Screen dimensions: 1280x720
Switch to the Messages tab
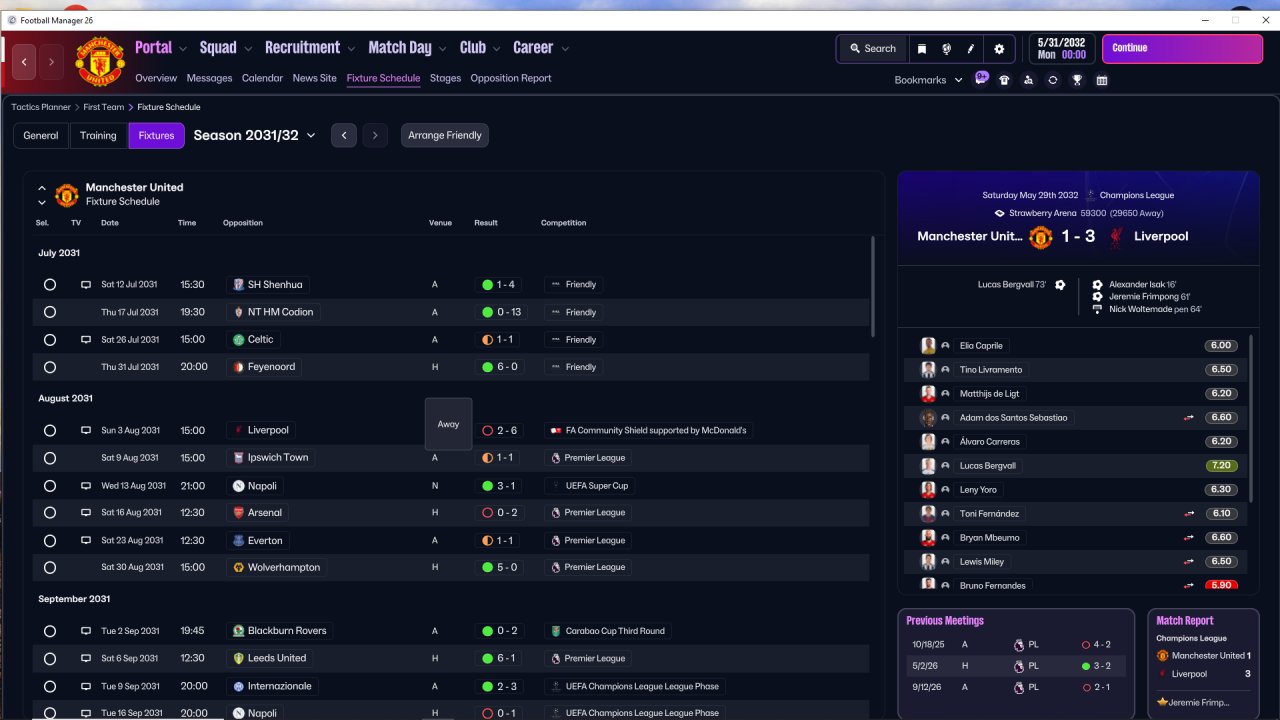pyautogui.click(x=209, y=78)
